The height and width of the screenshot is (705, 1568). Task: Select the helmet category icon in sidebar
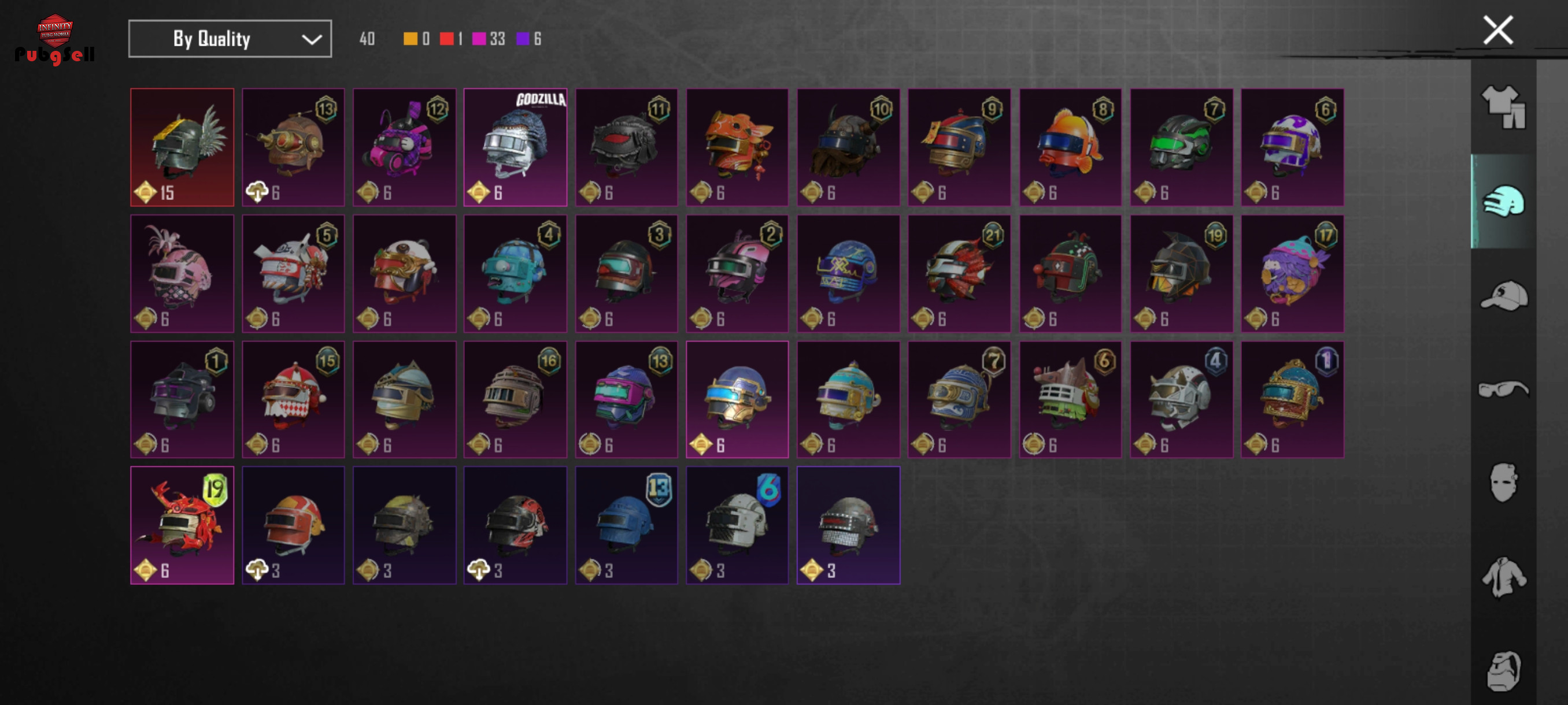pyautogui.click(x=1503, y=201)
